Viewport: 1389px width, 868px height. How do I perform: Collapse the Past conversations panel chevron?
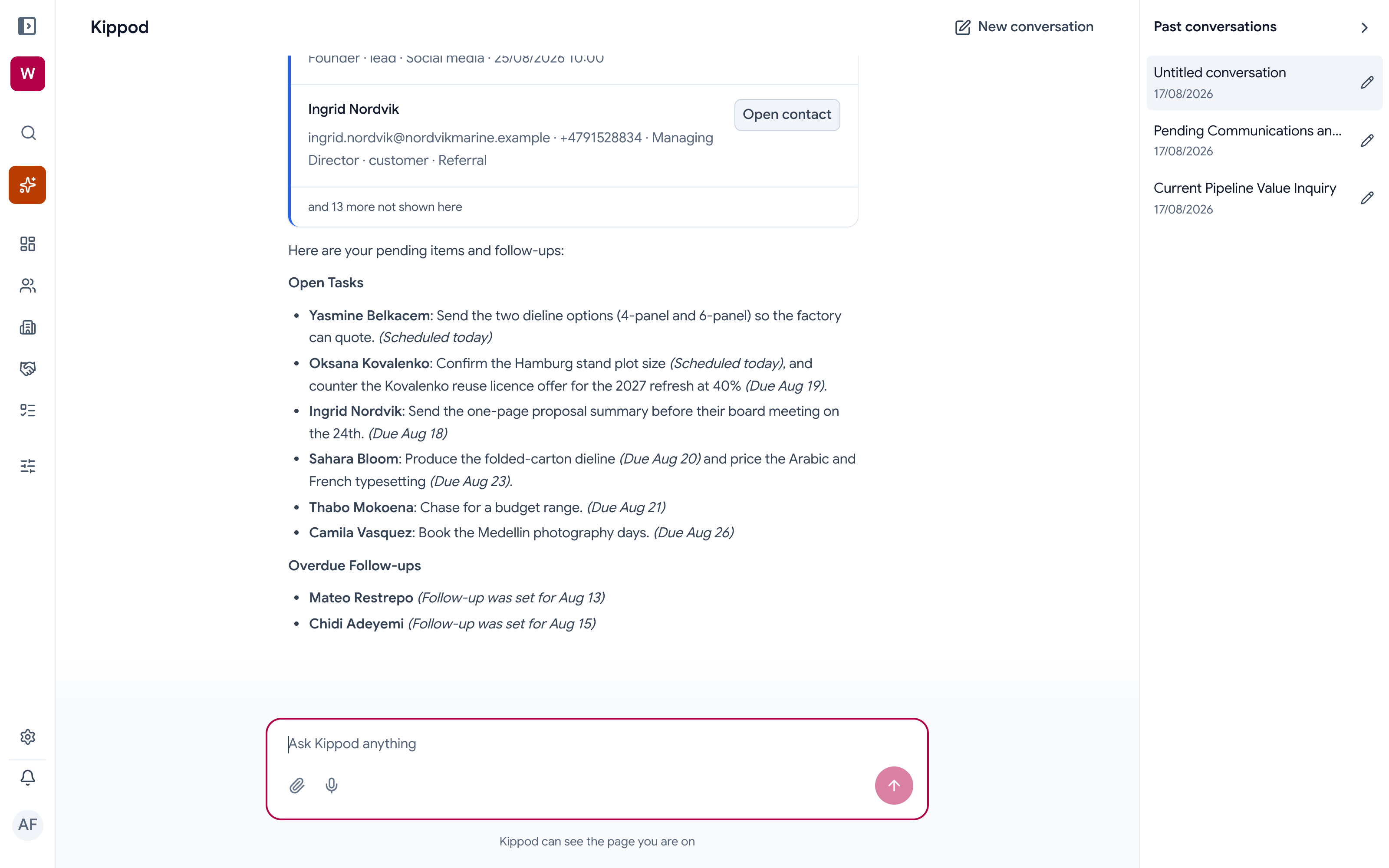point(1364,27)
